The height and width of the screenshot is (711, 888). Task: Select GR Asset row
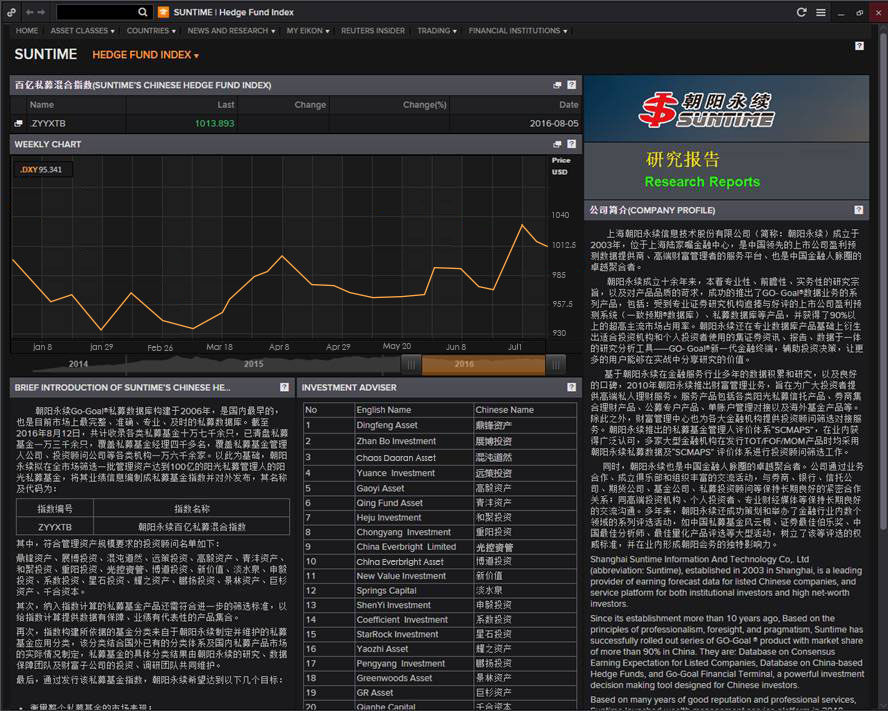(440, 692)
